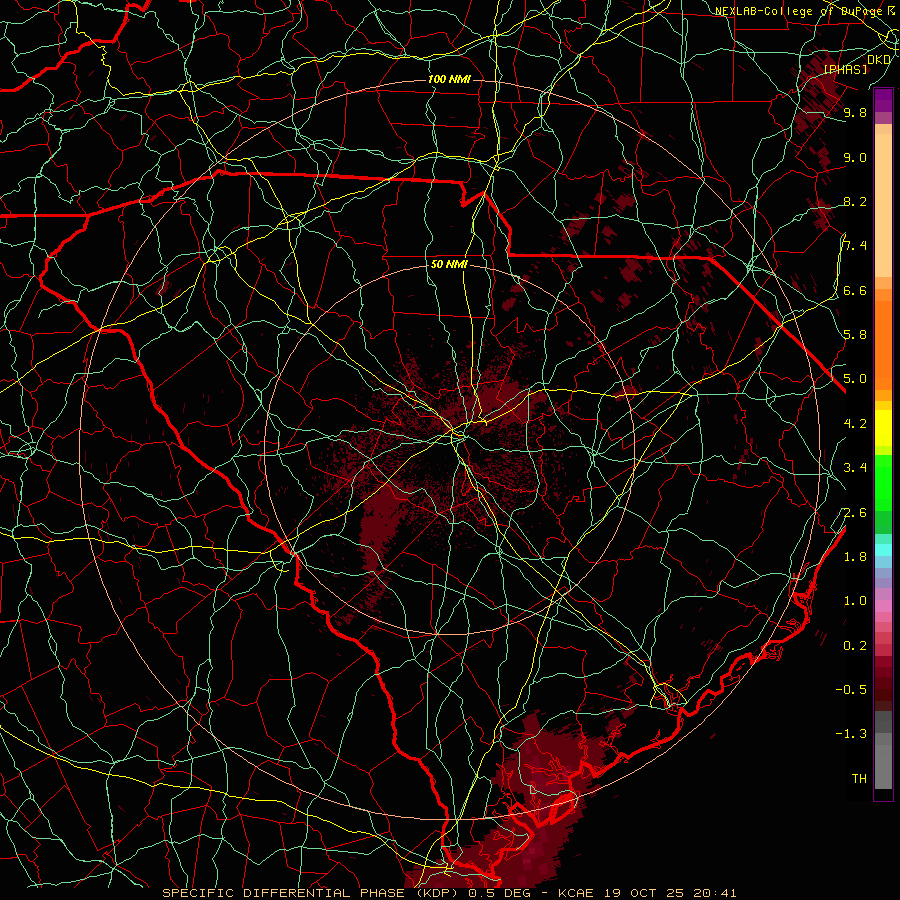Click the 0.2 value on the color scale
Screen dimensions: 900x900
[x=855, y=646]
